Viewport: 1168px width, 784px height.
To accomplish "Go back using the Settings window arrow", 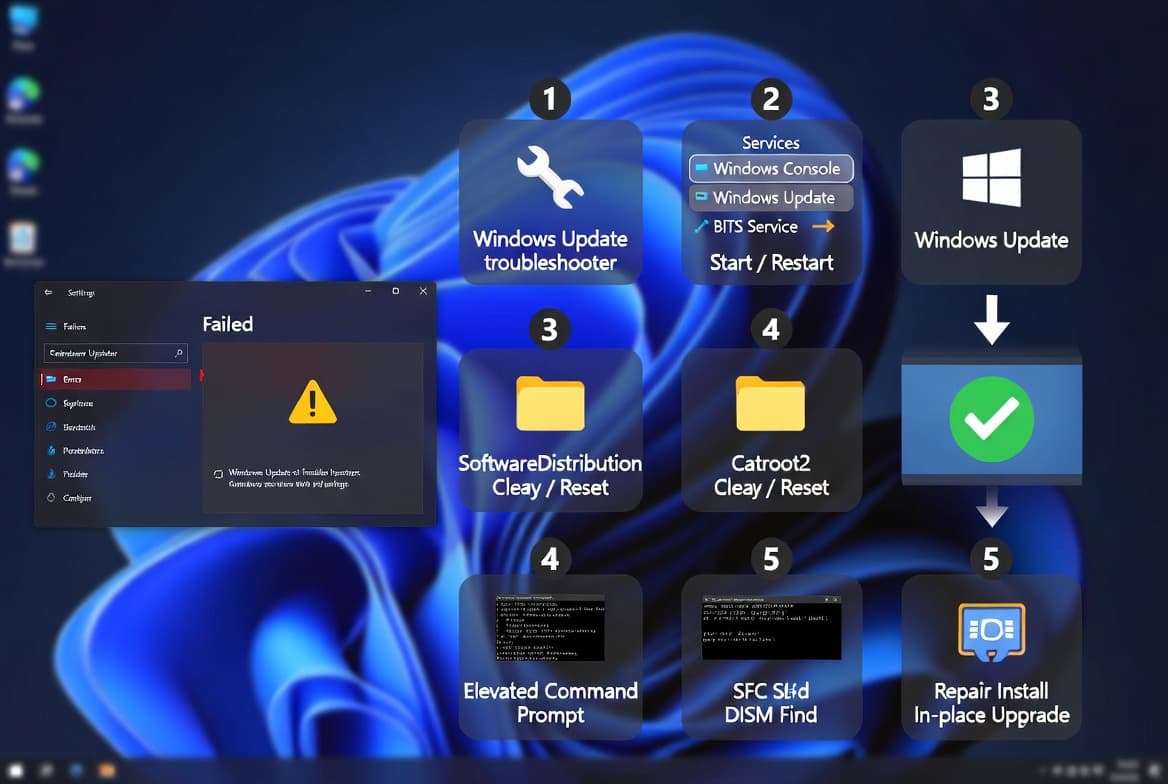I will [x=48, y=292].
